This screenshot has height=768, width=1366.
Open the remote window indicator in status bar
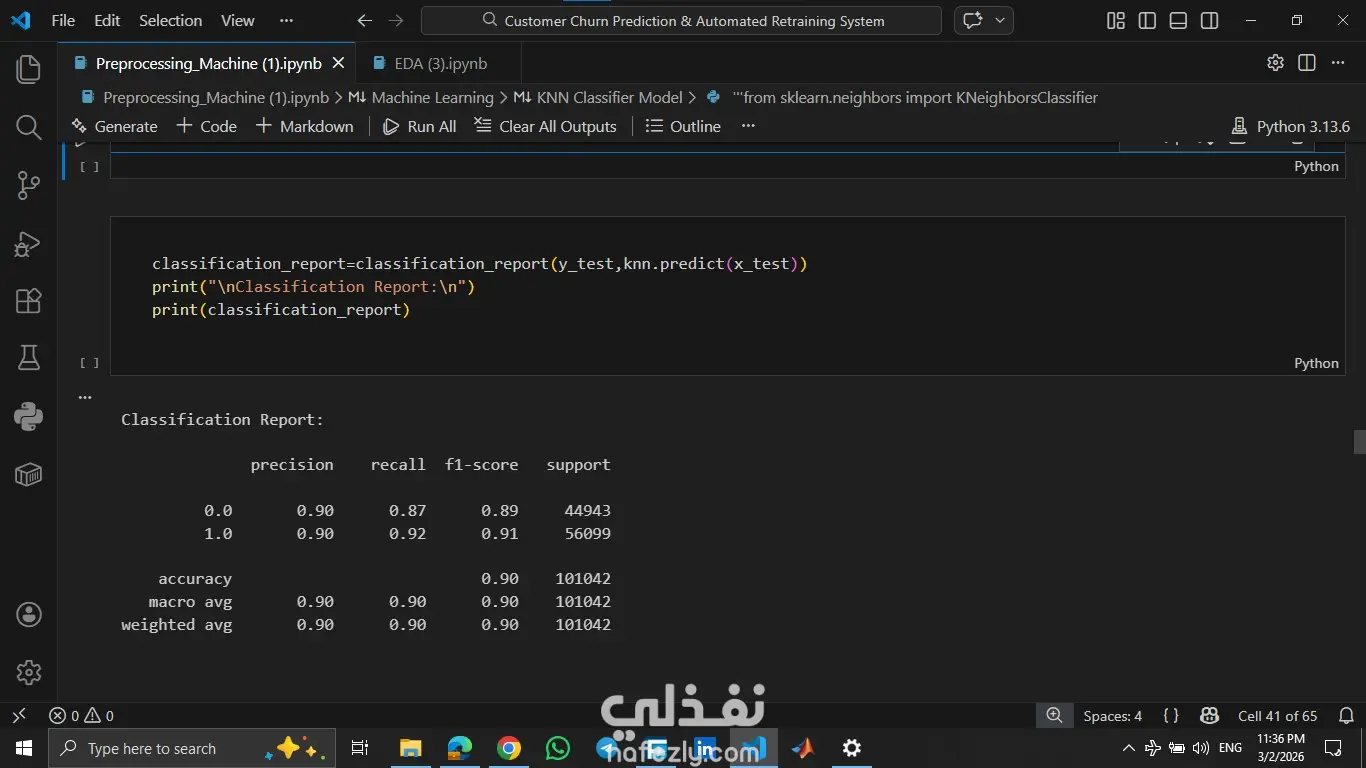click(x=19, y=716)
